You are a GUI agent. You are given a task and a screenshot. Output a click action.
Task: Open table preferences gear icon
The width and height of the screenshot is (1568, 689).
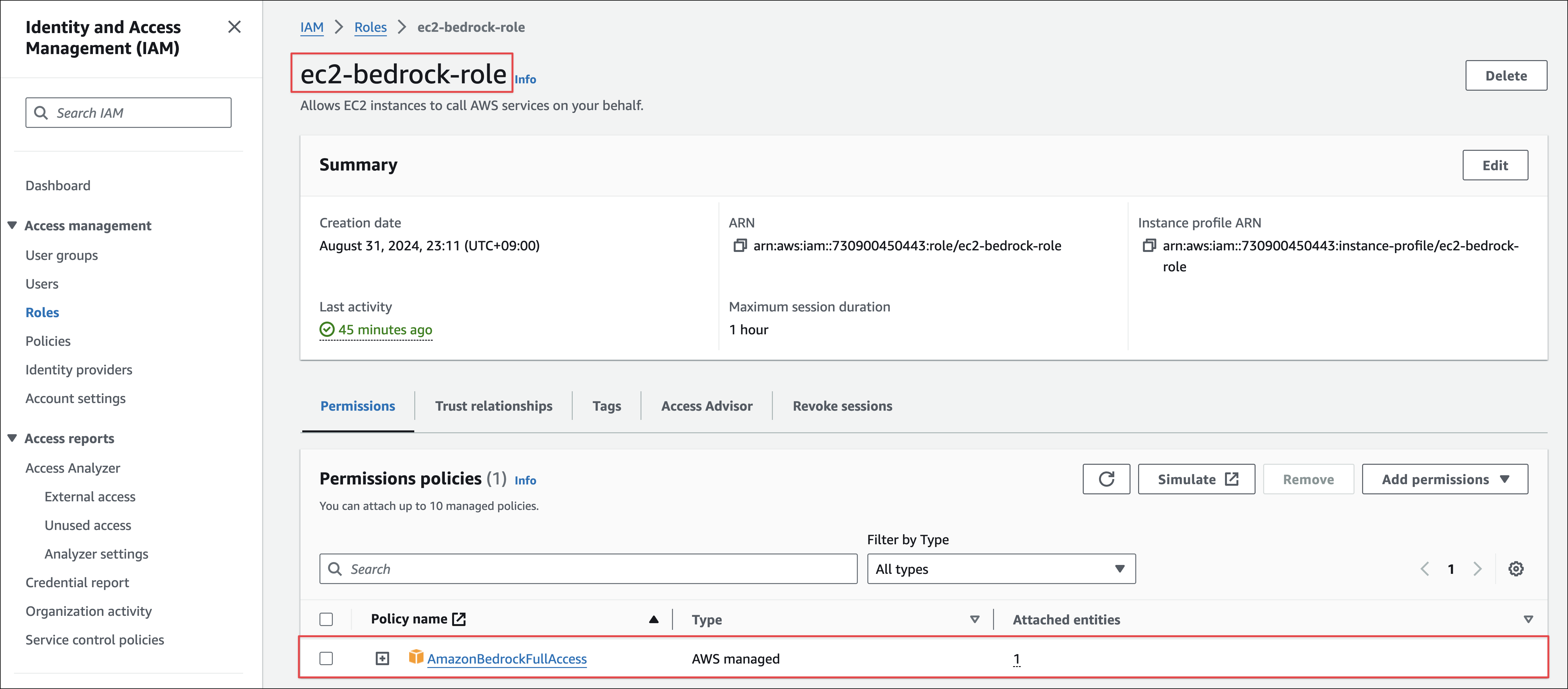(1515, 568)
